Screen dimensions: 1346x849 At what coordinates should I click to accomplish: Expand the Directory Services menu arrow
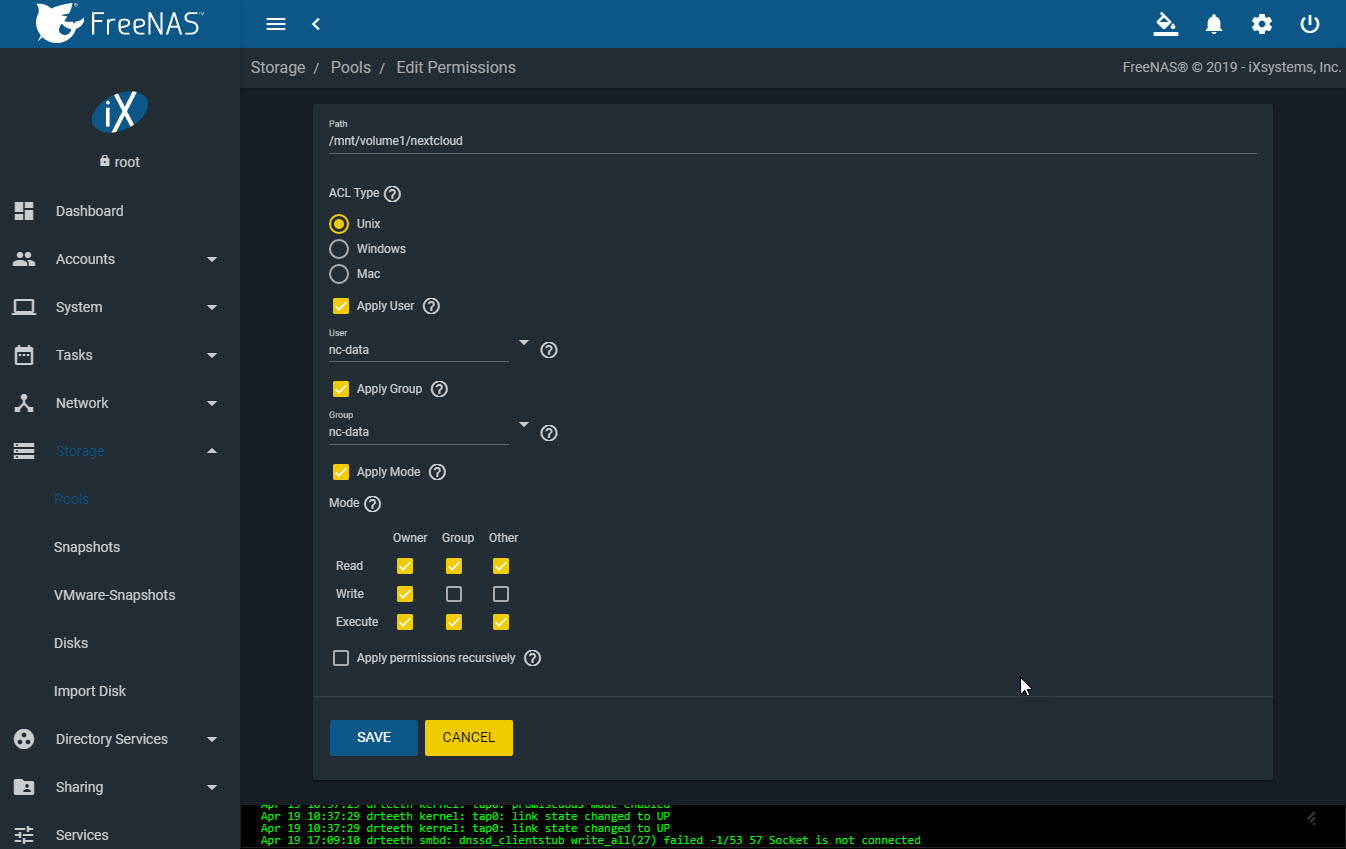[212, 740]
